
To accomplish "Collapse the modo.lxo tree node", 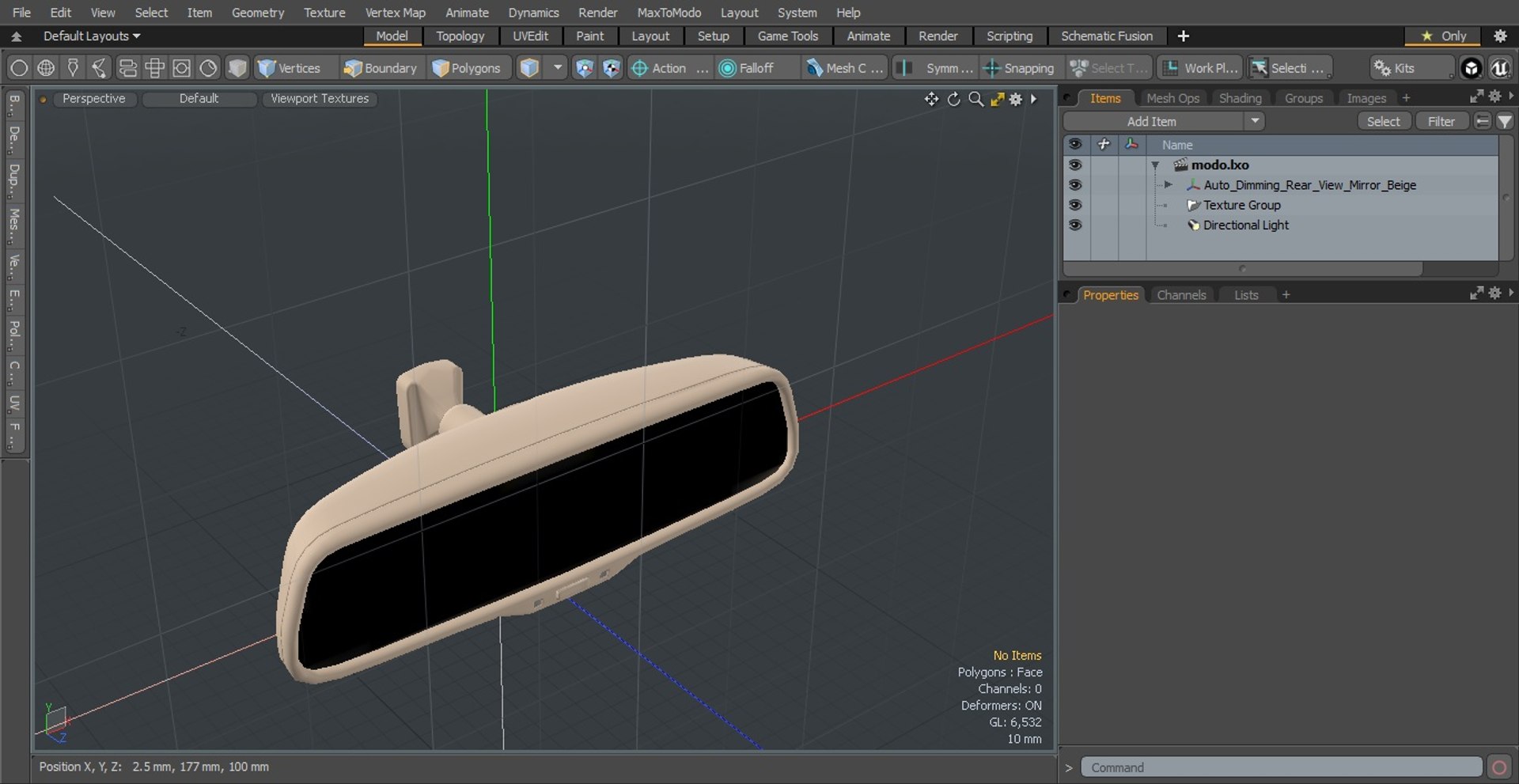I will [x=1155, y=165].
